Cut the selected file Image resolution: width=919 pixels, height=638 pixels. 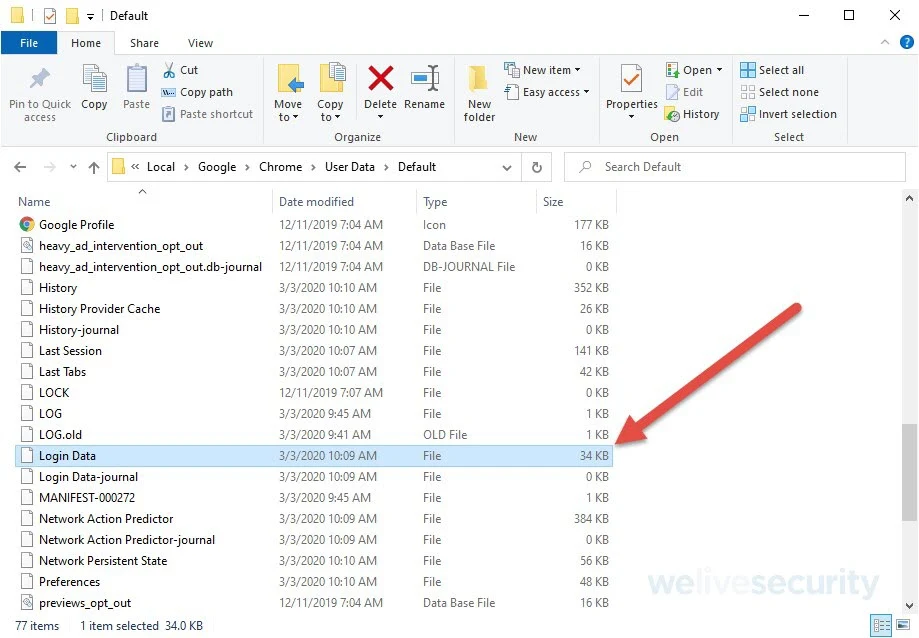(x=181, y=70)
